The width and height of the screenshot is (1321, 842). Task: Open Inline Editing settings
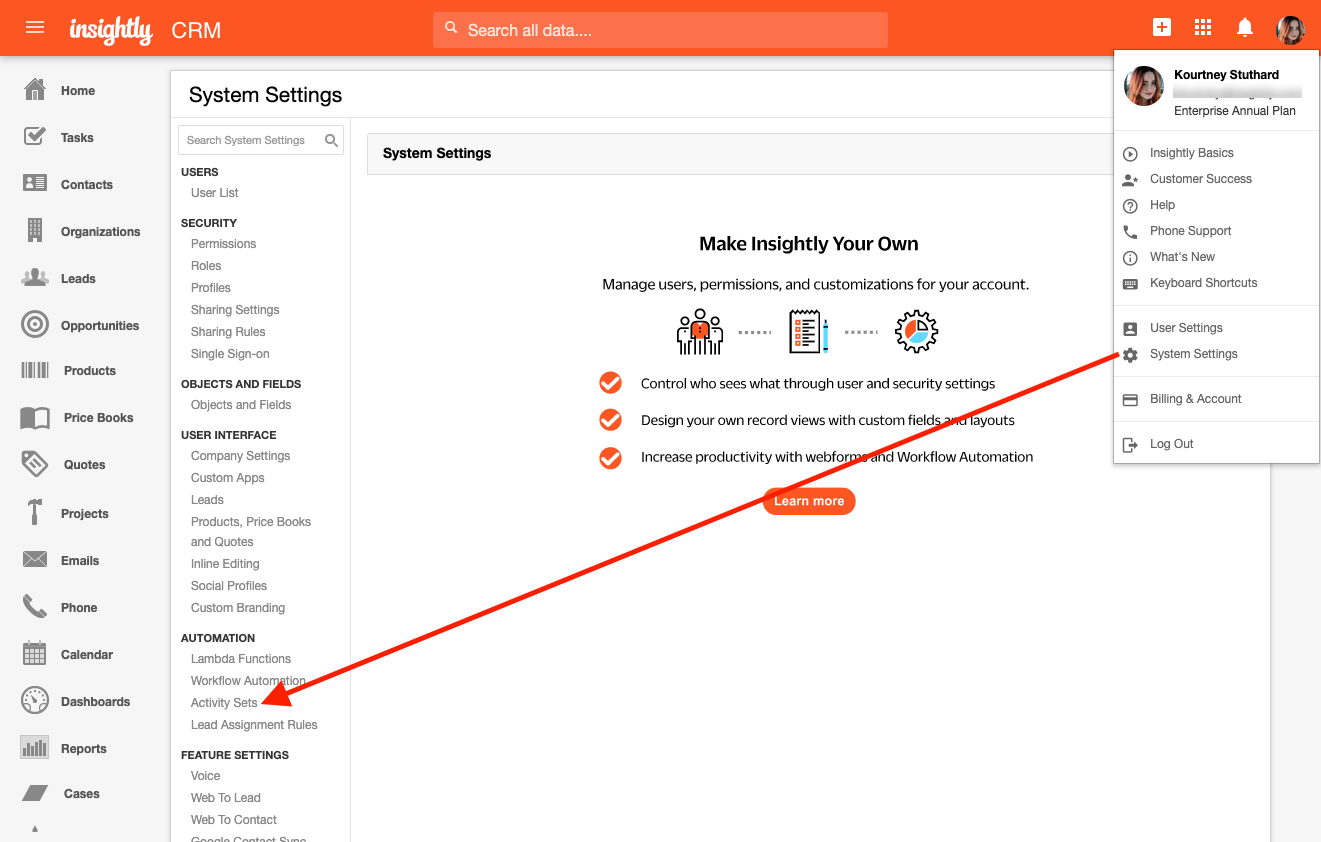(x=225, y=564)
